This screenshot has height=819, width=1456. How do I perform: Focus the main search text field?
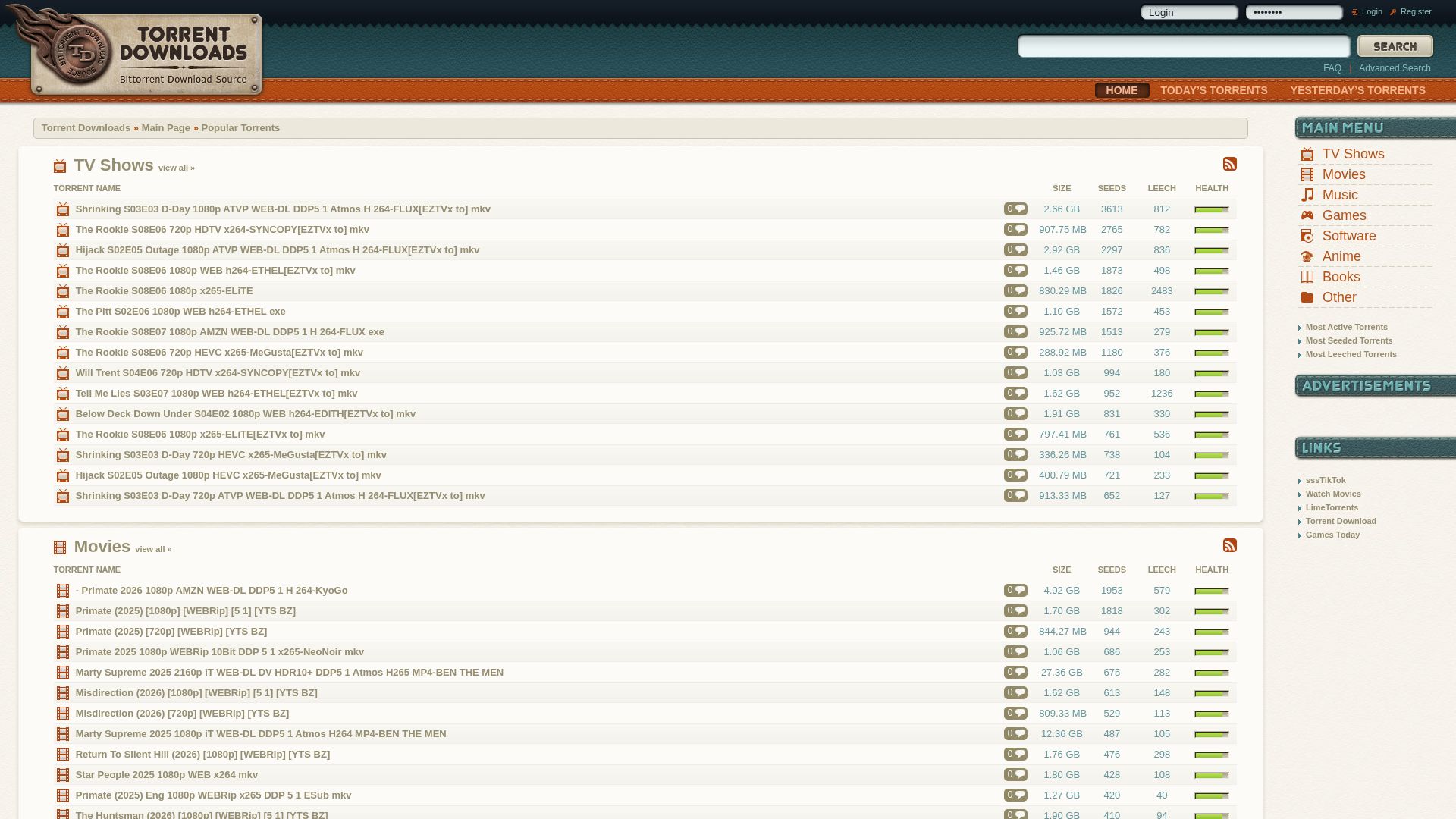(1183, 47)
